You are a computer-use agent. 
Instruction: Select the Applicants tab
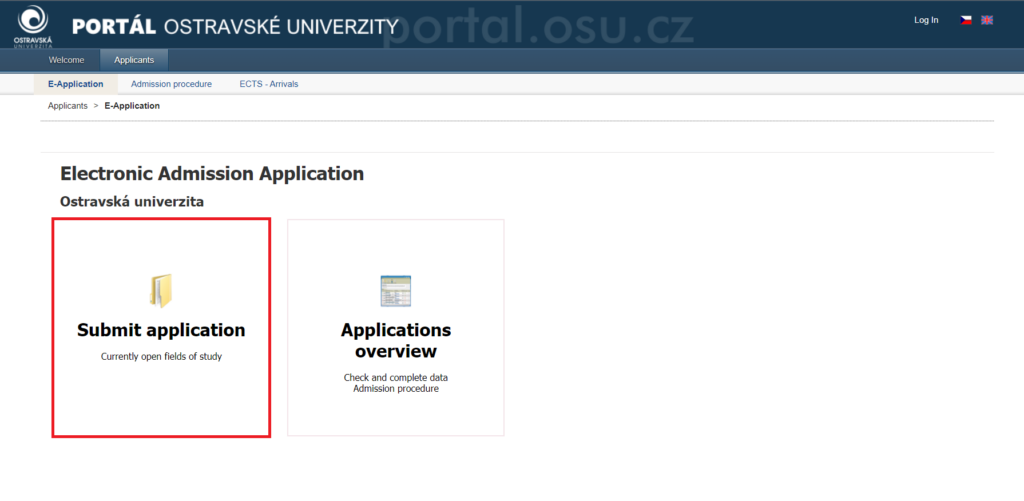(x=134, y=60)
